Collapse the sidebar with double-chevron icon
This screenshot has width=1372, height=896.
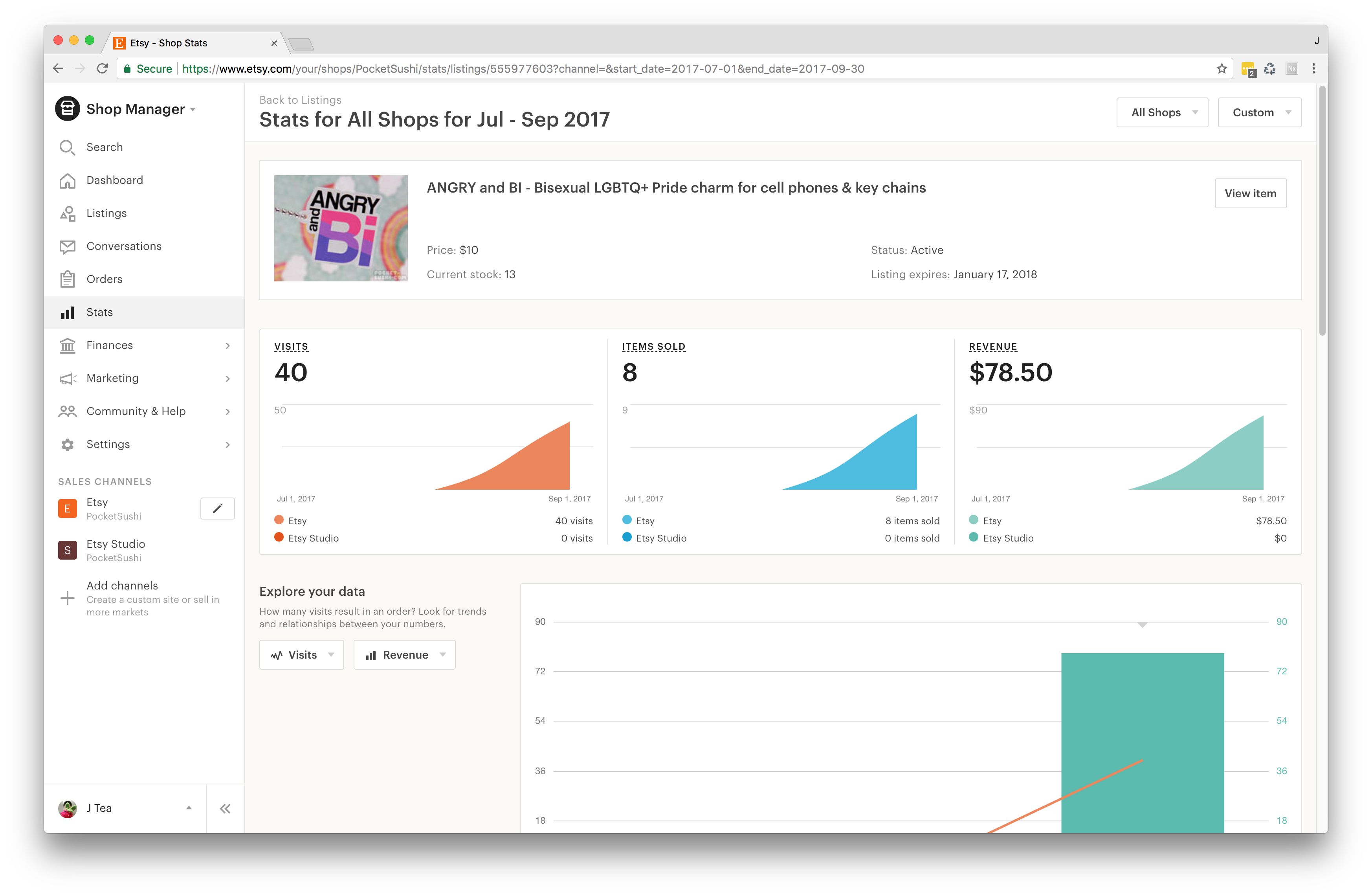[x=226, y=808]
